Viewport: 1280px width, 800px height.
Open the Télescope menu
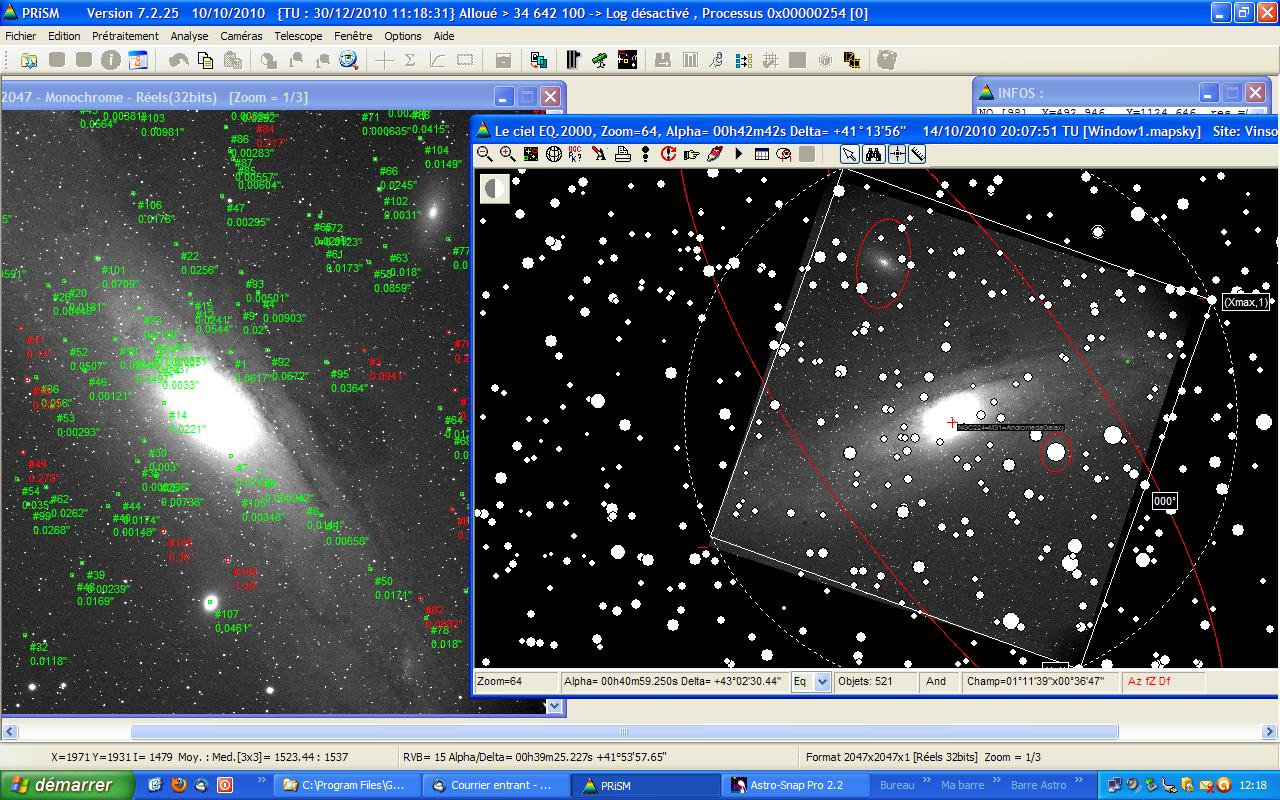[x=298, y=36]
